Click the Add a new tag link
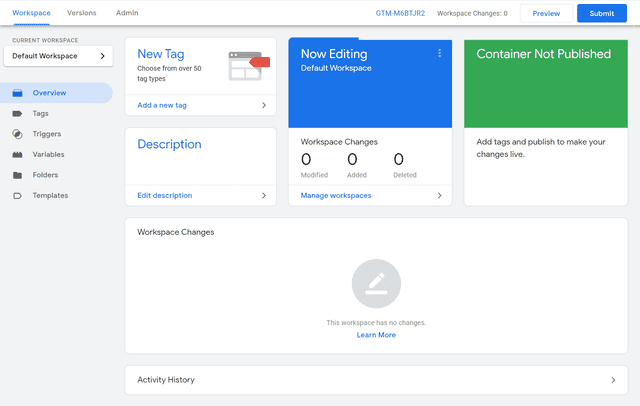640x406 pixels. [162, 105]
